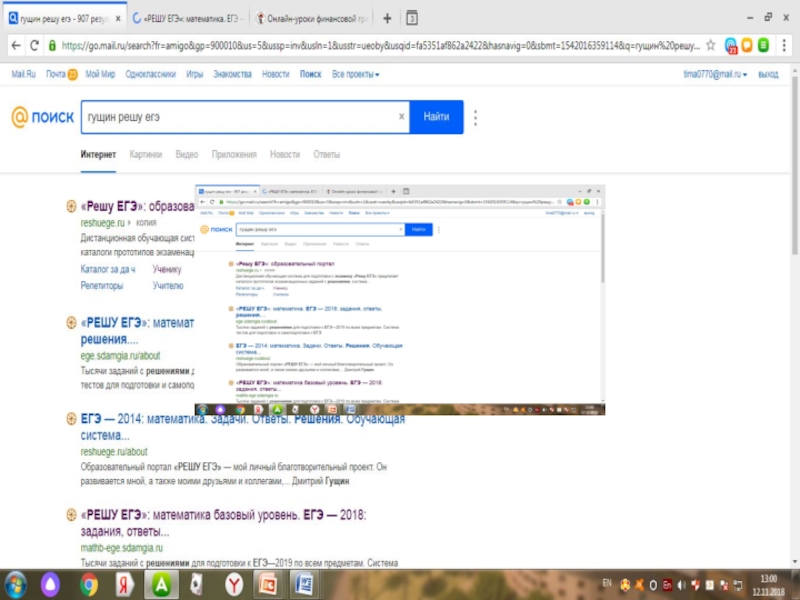Bookmark this page with the star icon

711,45
